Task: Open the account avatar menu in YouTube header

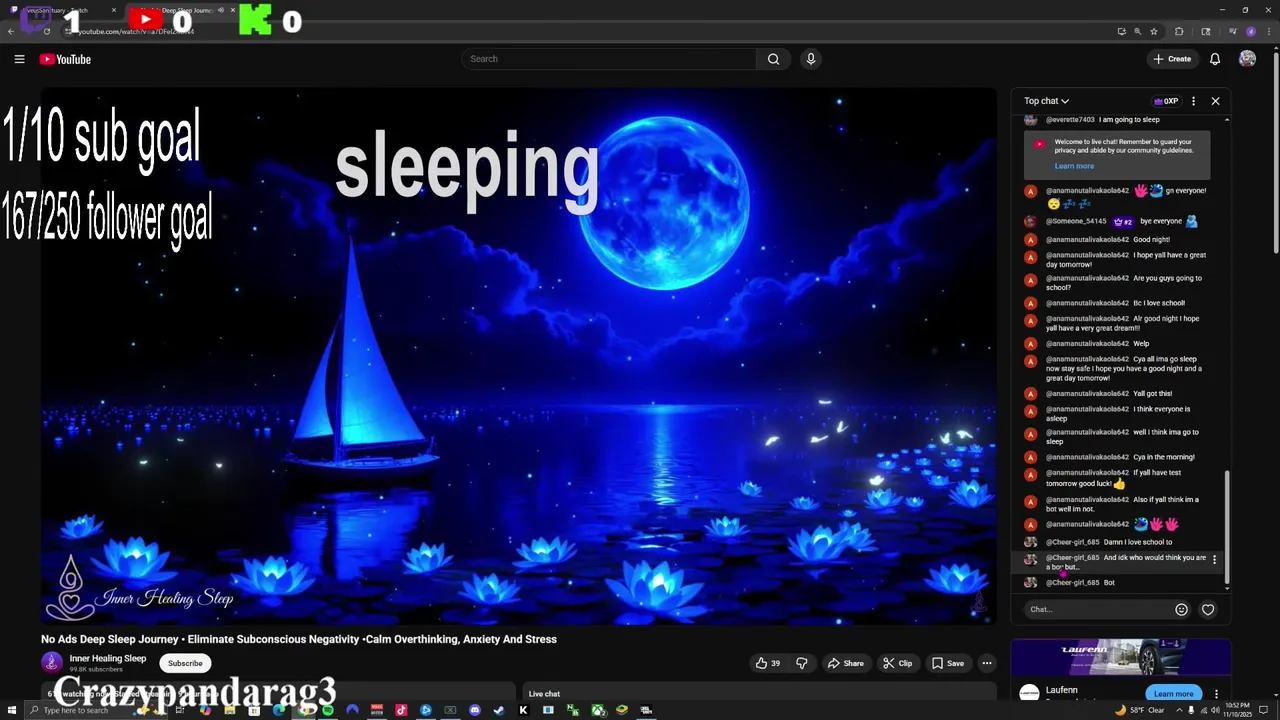Action: click(1247, 59)
